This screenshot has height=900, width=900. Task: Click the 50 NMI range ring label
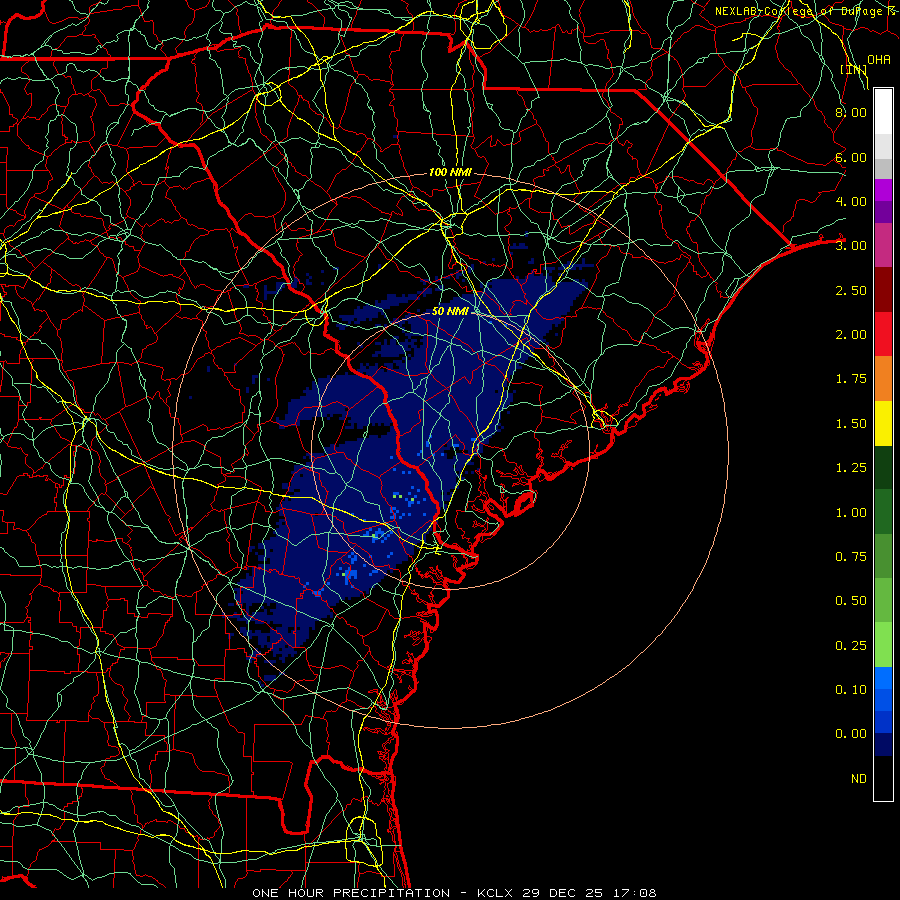450,311
